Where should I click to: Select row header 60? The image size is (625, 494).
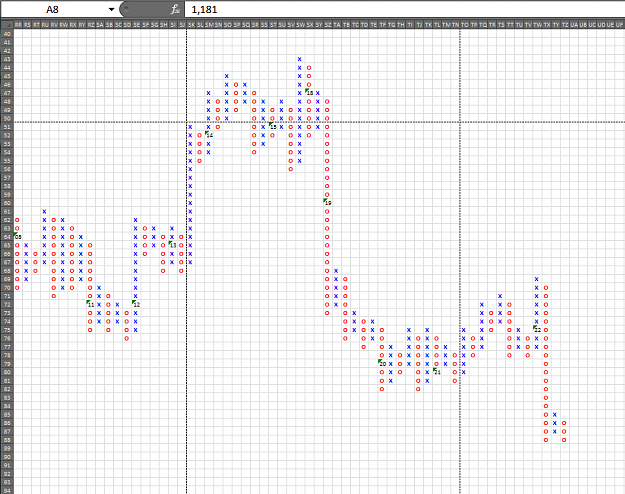[7, 203]
